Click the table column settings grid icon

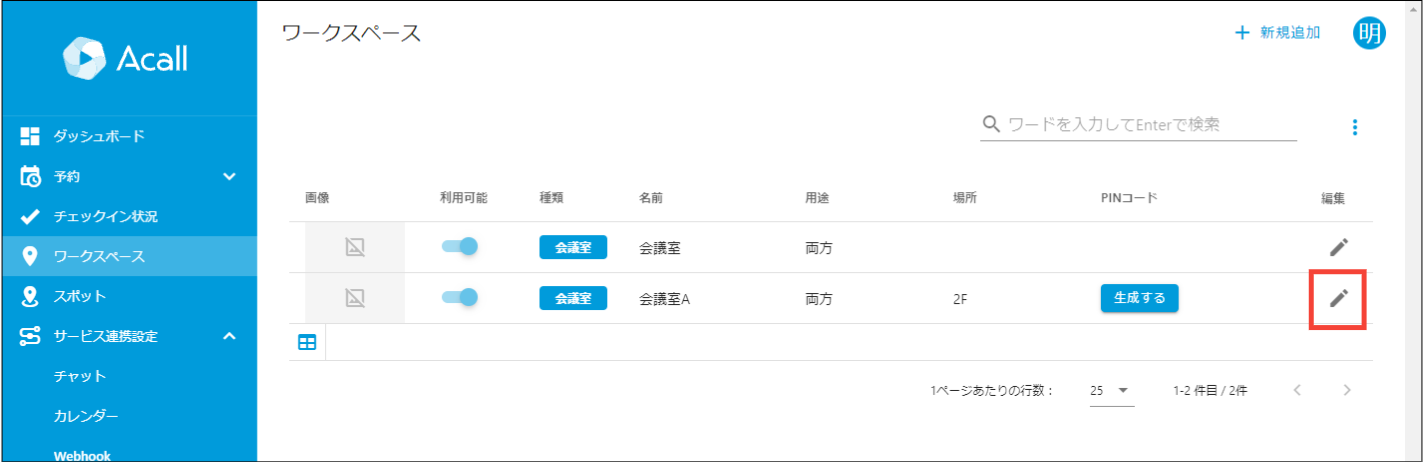pyautogui.click(x=307, y=343)
